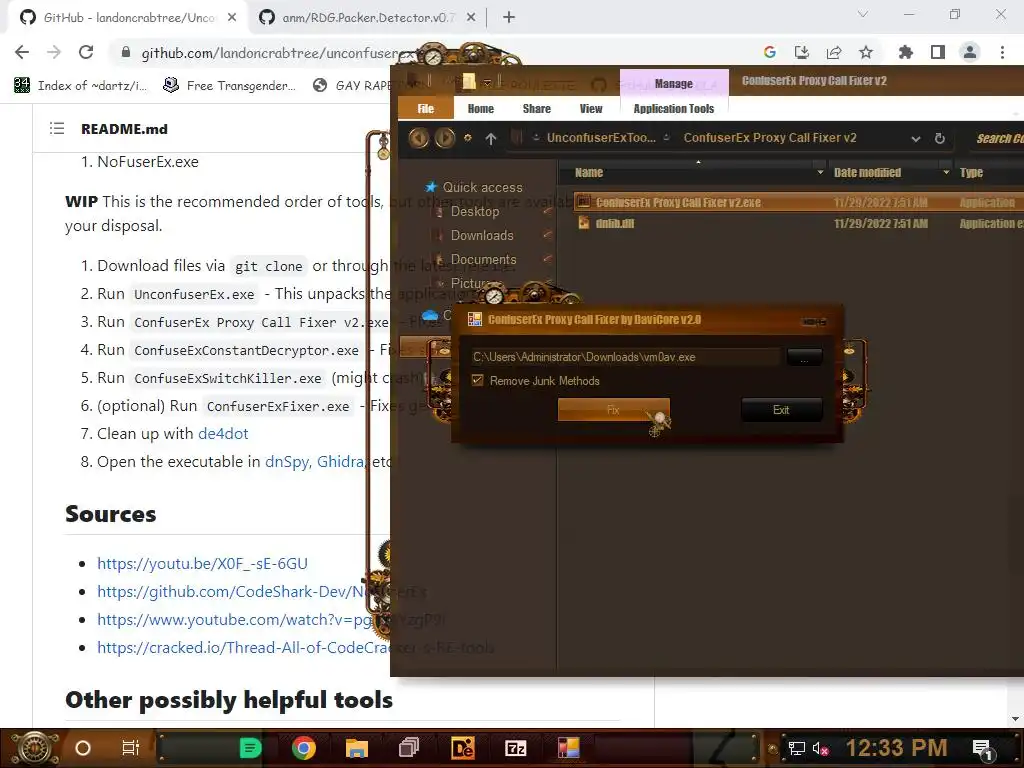Click the share page icon in Chrome's address bar
The height and width of the screenshot is (768, 1024).
coord(834,52)
